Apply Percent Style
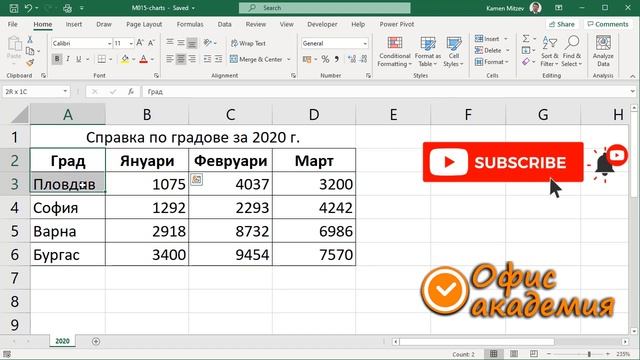 (325, 59)
